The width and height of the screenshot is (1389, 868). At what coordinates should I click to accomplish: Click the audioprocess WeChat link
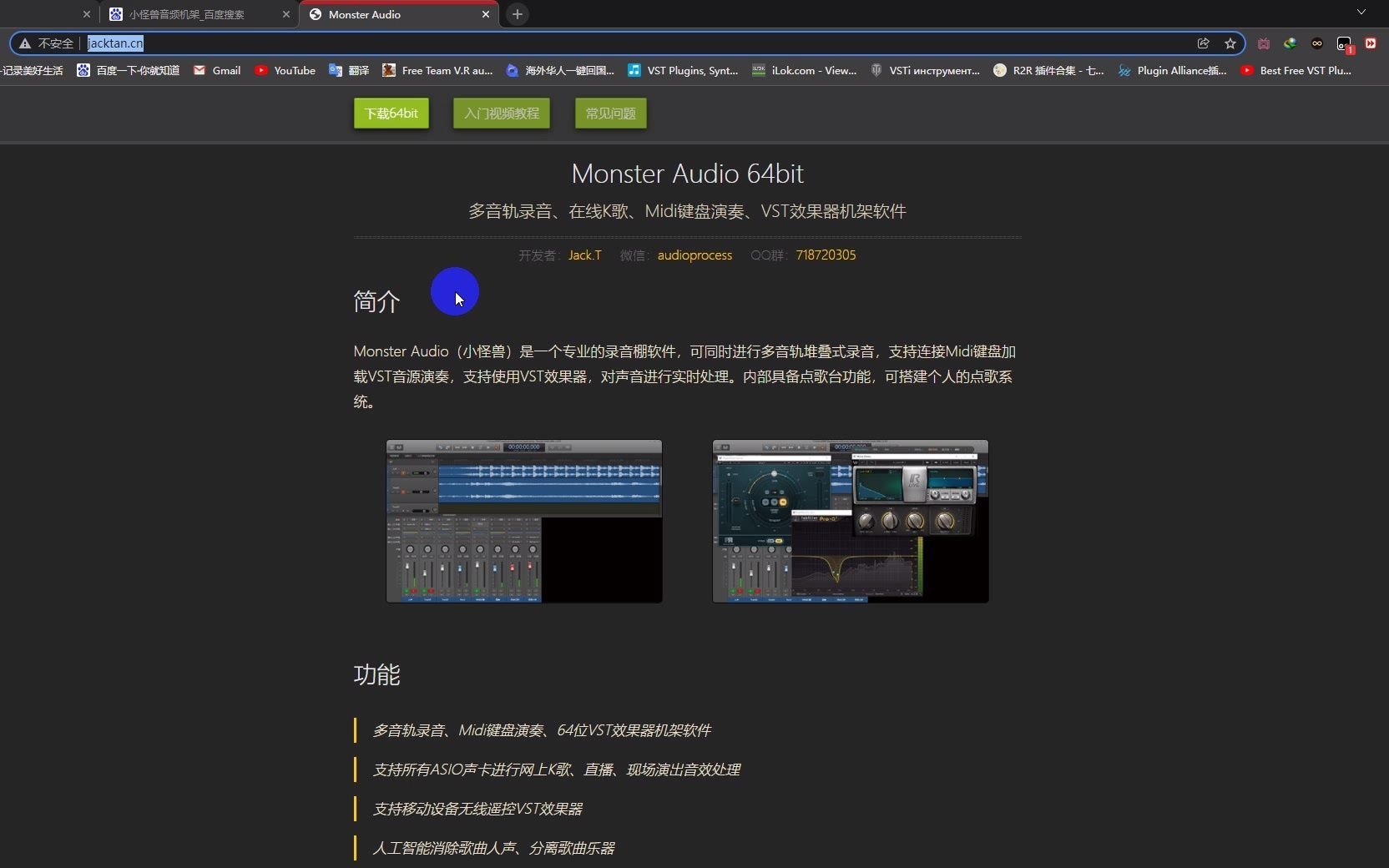tap(694, 255)
